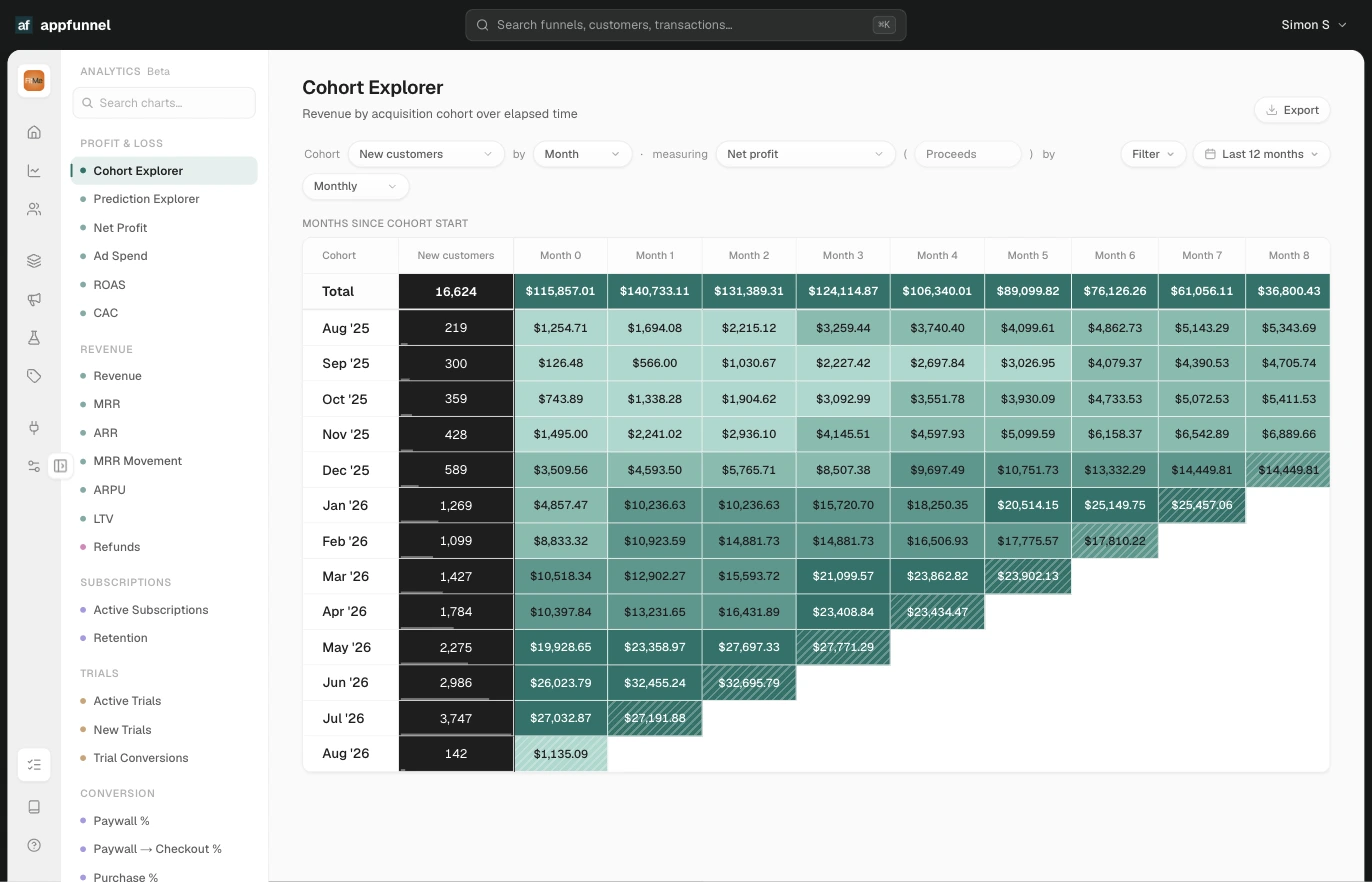Screen dimensions: 1372x882
Task: Open the book documentation icon
Action: coord(34,807)
